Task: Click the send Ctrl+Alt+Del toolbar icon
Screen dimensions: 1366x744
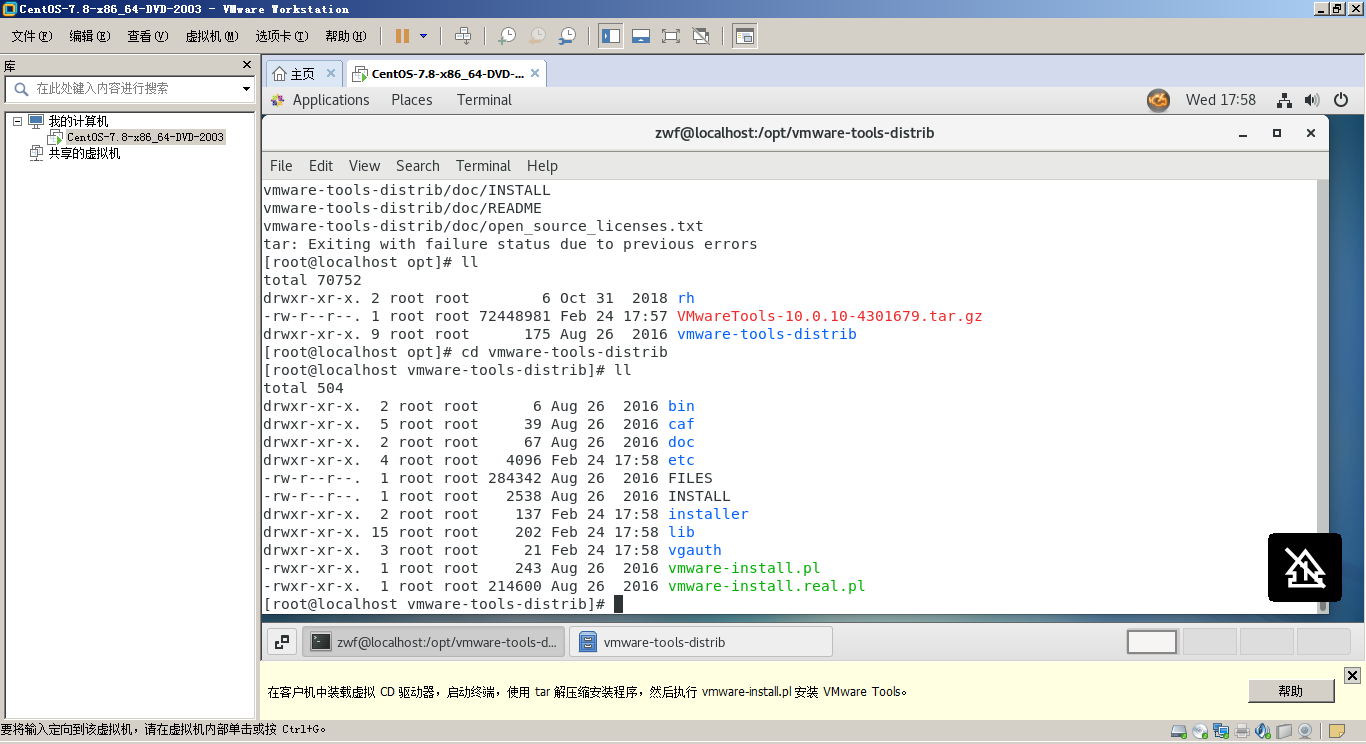Action: (463, 36)
